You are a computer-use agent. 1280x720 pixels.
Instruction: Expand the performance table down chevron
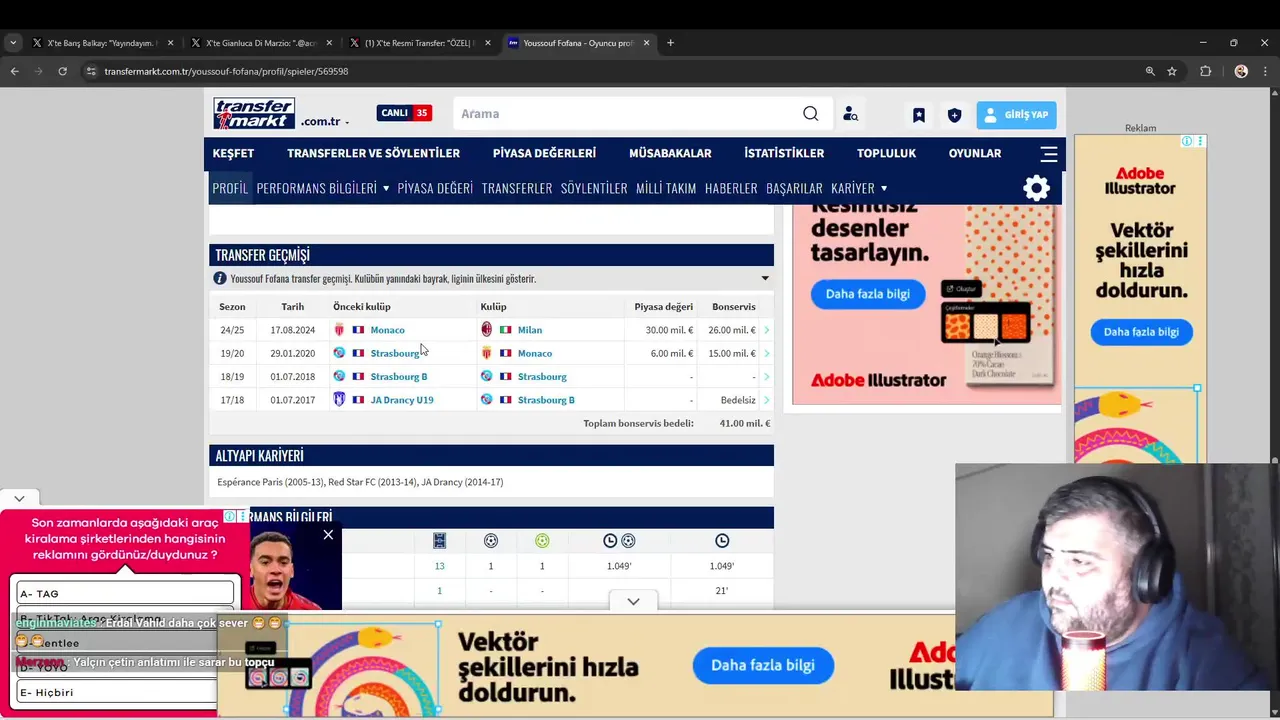pyautogui.click(x=633, y=602)
